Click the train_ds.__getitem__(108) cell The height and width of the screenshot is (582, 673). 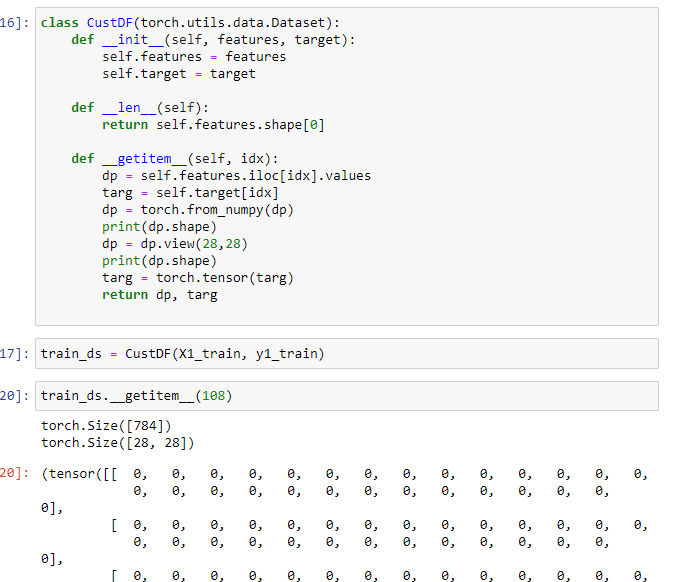pos(136,396)
